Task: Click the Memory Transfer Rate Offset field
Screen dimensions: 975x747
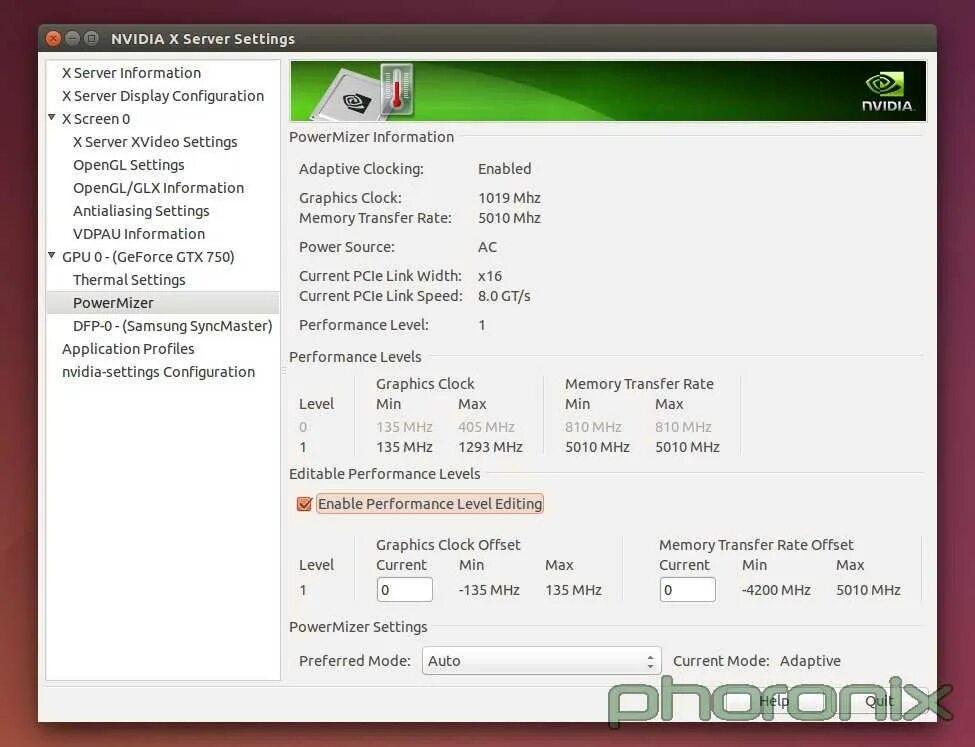Action: click(x=687, y=590)
